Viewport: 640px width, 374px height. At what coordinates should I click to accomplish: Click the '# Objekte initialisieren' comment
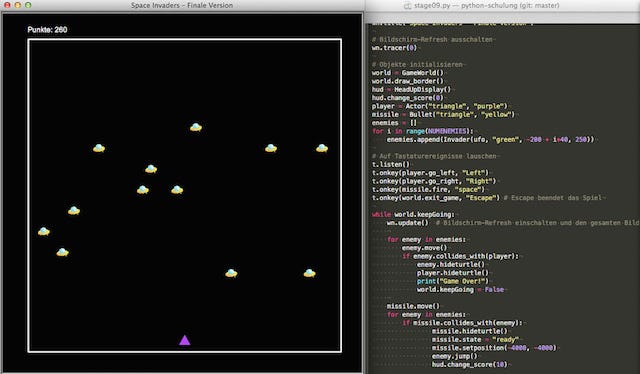(417, 65)
